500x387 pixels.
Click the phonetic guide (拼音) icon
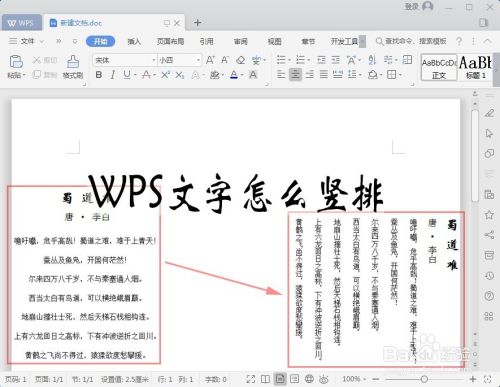coord(256,60)
